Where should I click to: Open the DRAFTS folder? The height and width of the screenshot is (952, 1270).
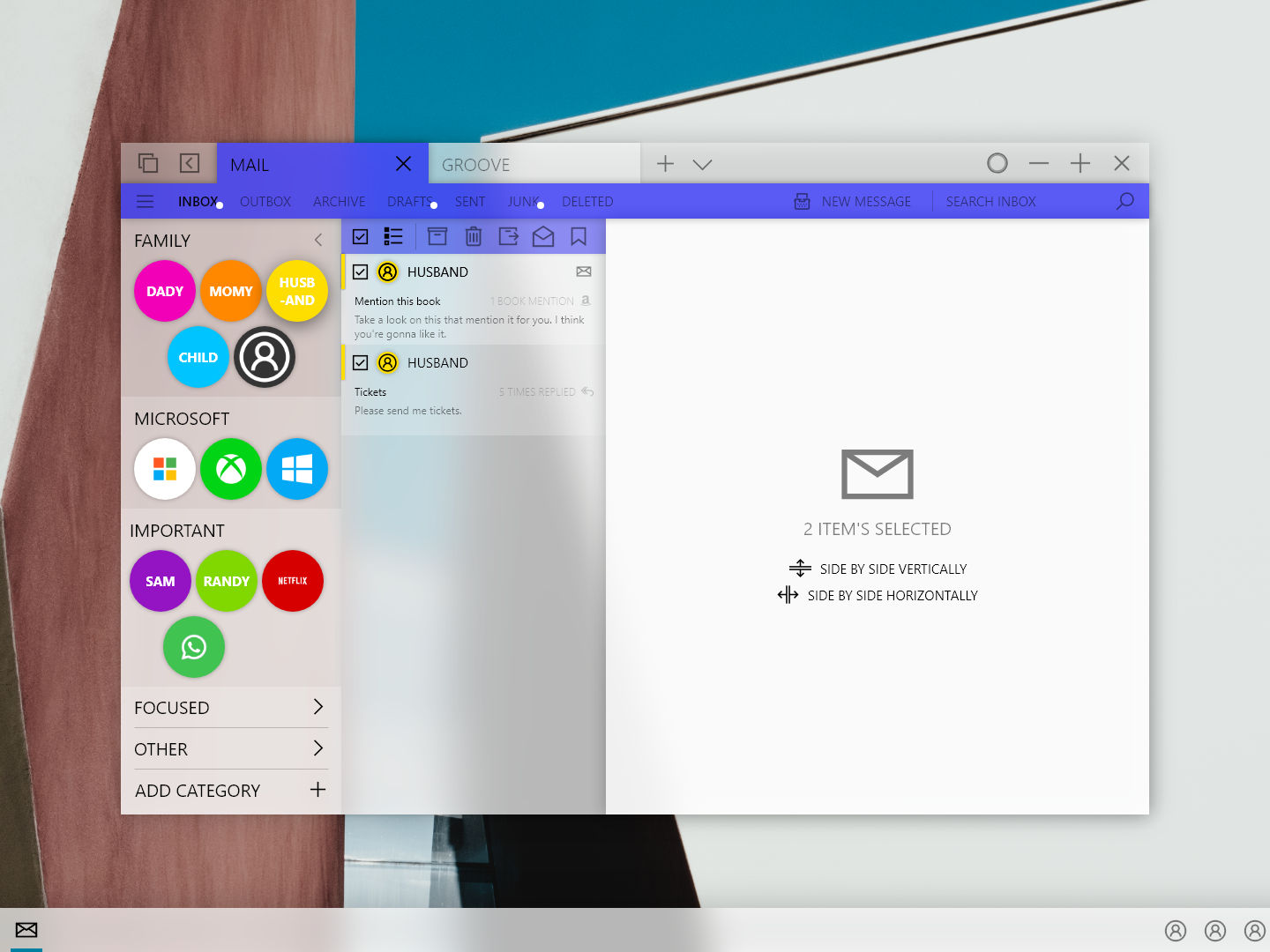(410, 201)
